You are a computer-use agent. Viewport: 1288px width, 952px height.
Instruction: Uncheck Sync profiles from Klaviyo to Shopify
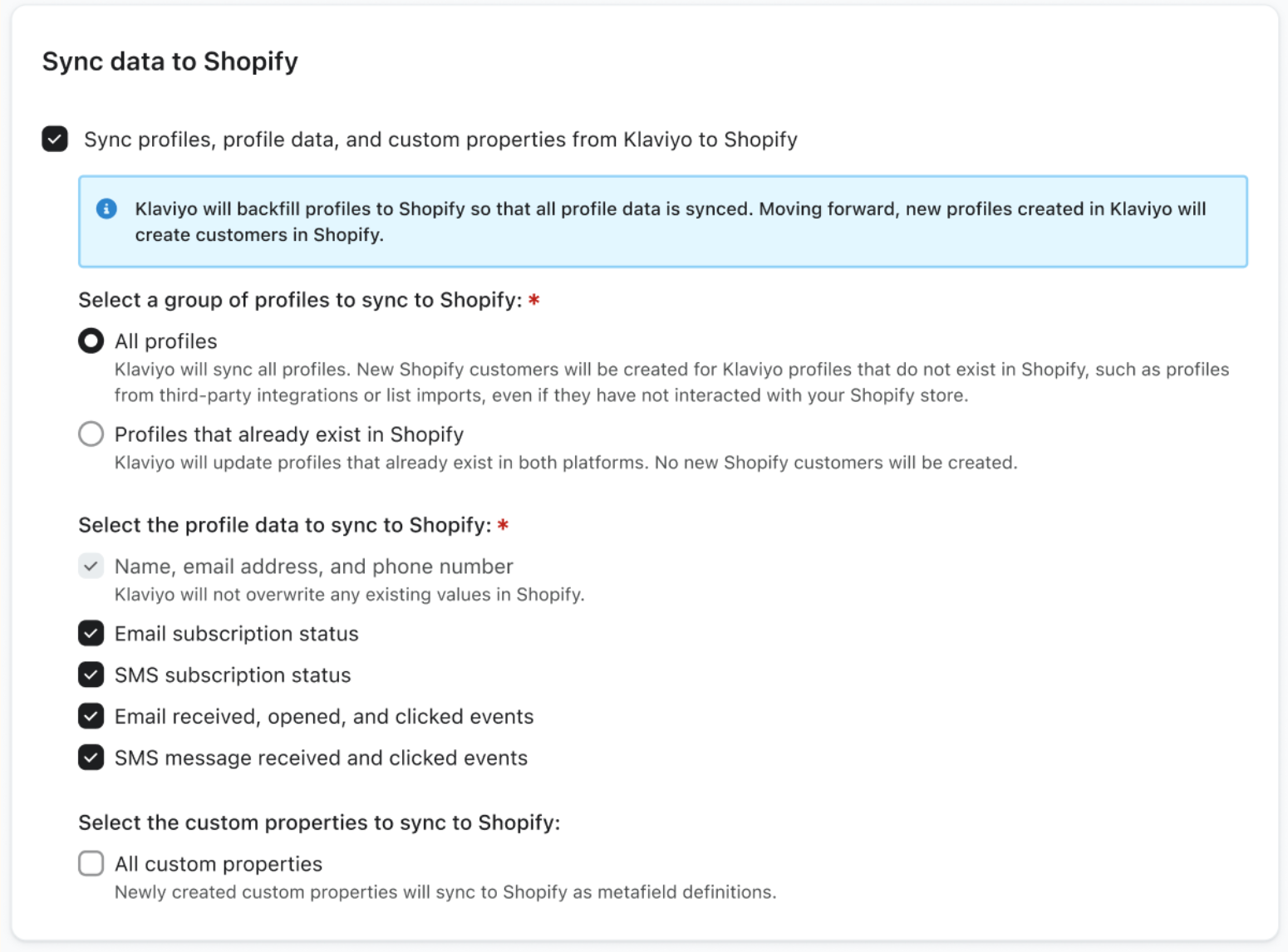(55, 139)
